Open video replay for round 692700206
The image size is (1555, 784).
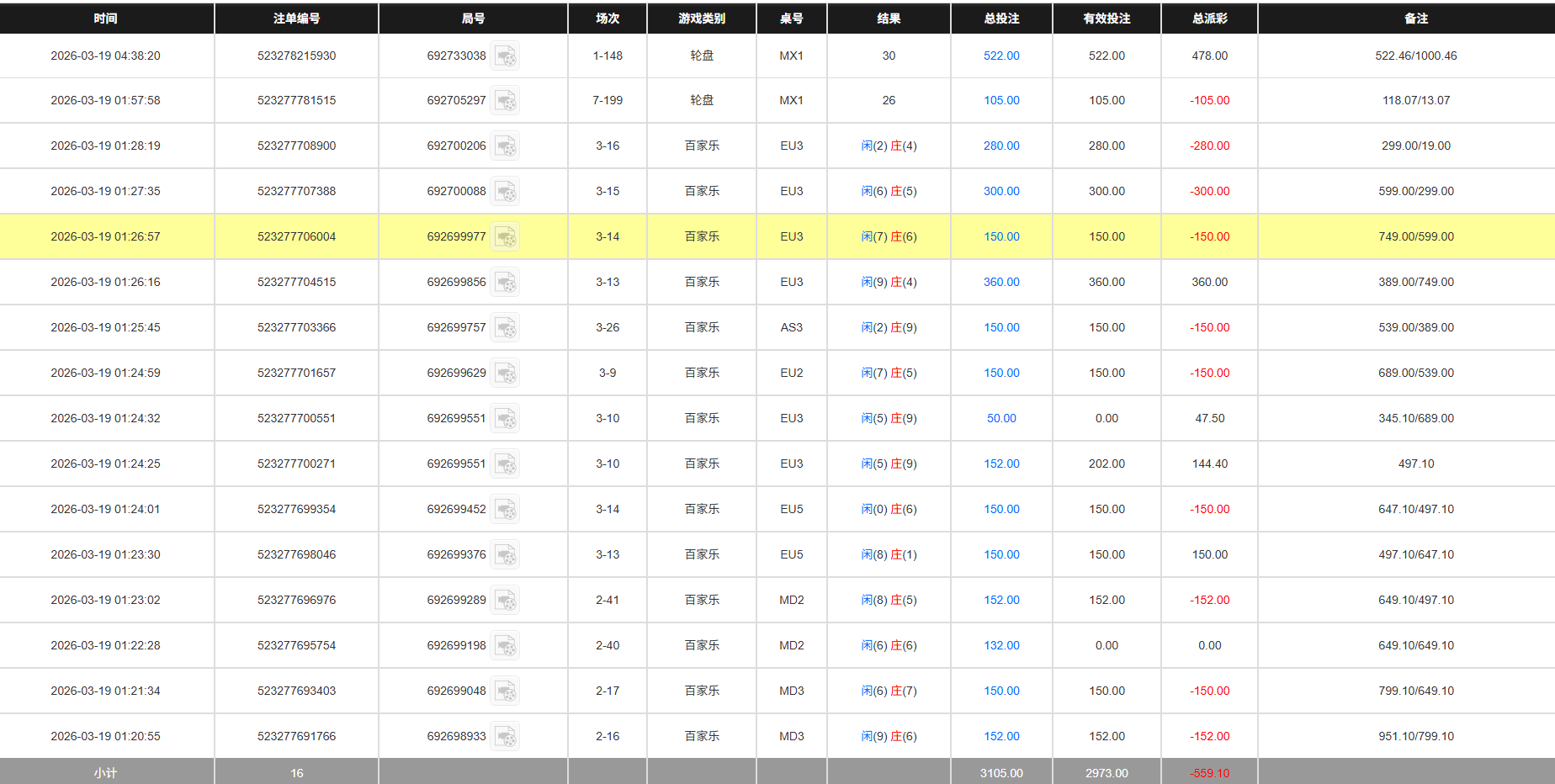coord(506,146)
